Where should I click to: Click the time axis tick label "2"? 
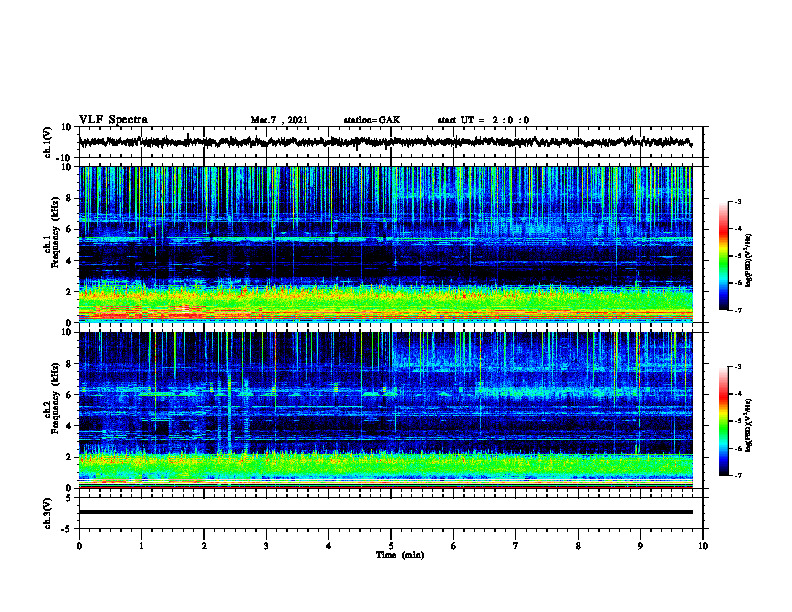tap(204, 546)
